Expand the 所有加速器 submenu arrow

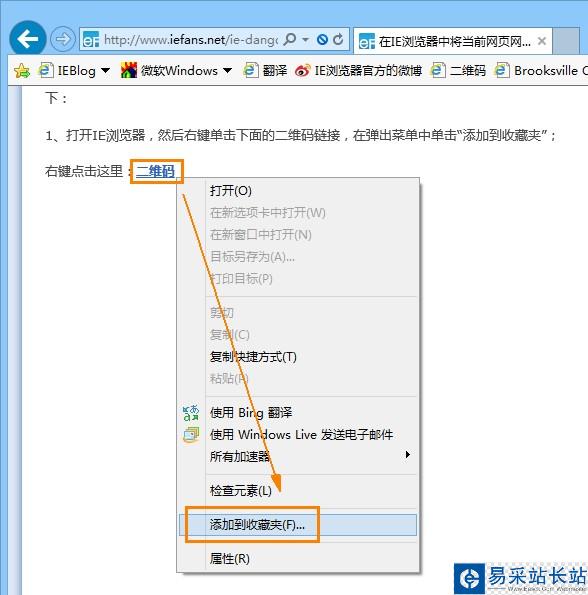[407, 454]
